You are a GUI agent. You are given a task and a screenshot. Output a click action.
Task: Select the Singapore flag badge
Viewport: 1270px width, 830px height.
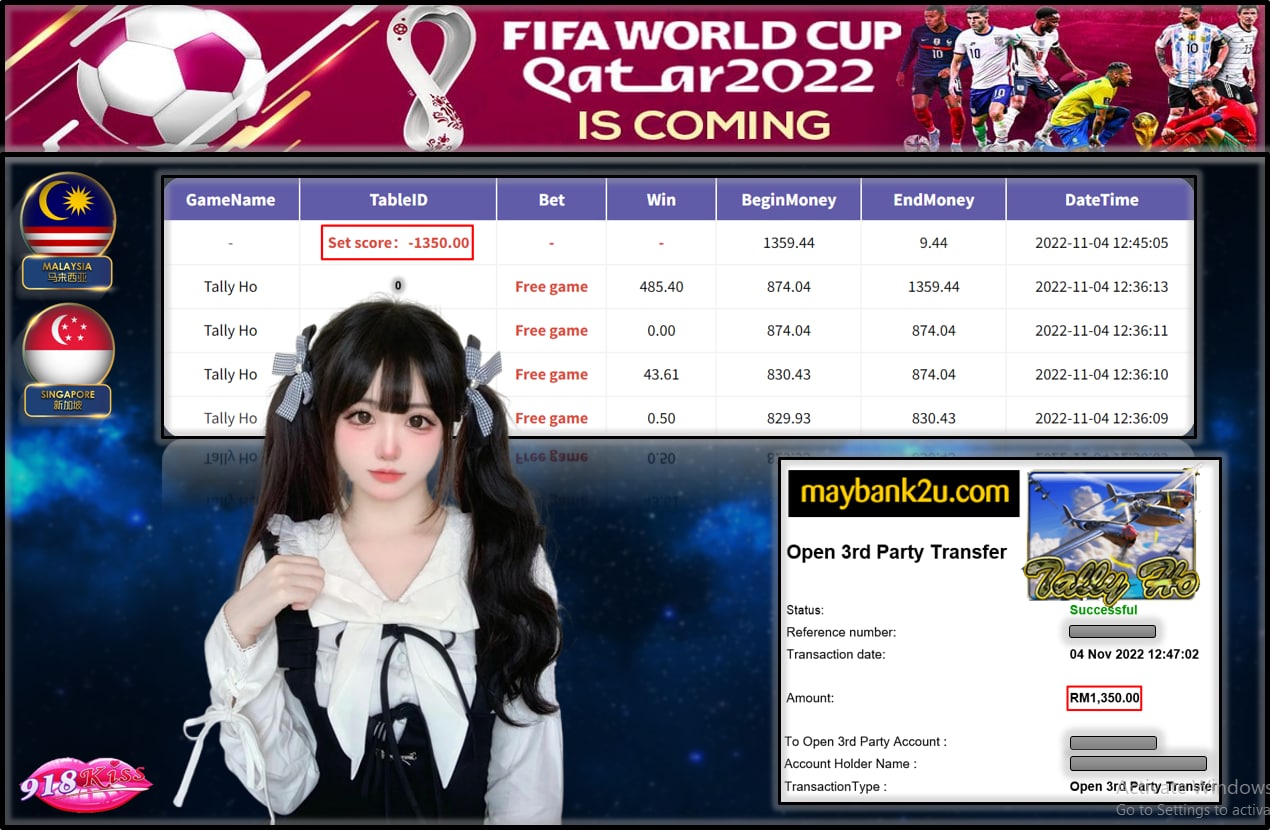point(68,360)
